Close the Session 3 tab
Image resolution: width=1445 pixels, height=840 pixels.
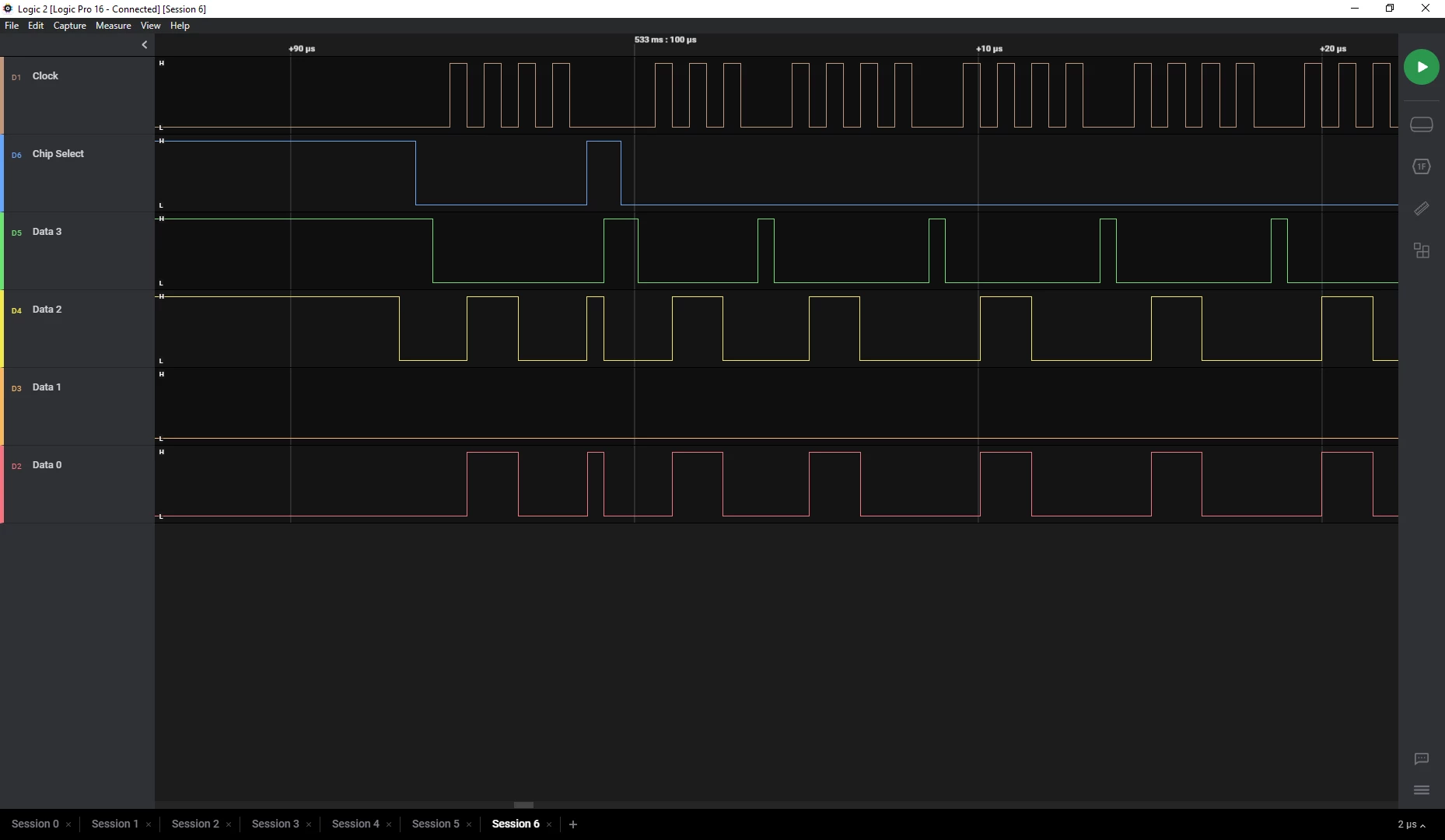click(309, 824)
